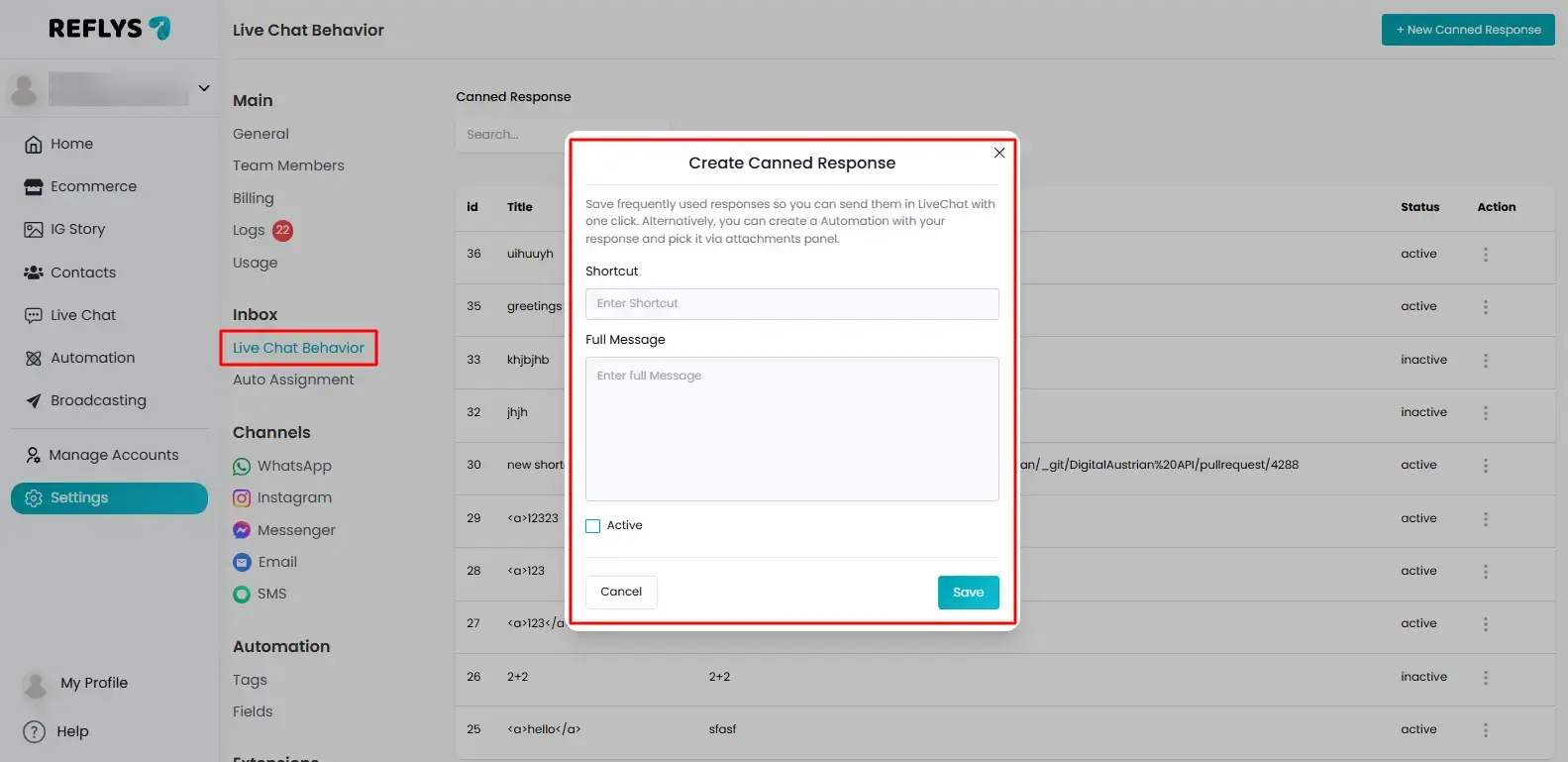Close the Create Canned Response dialog
Viewport: 1568px width, 762px height.
click(999, 153)
